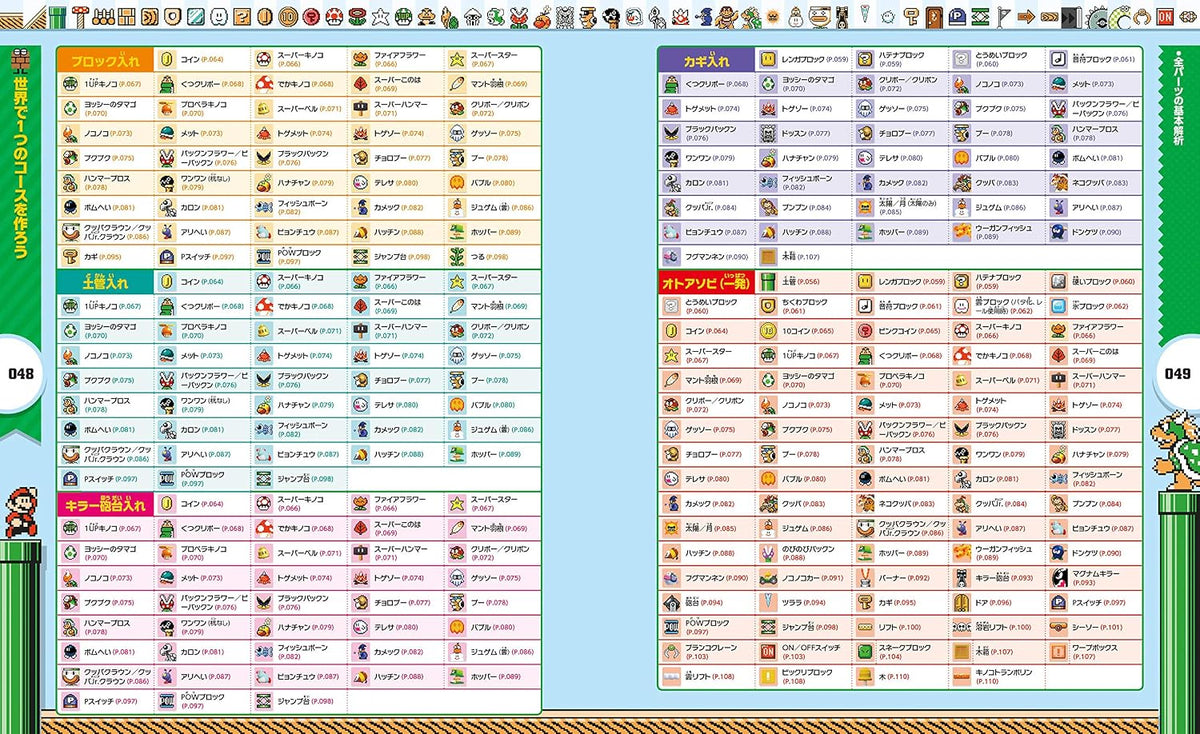Select the side title 世界で1つのコースを作ろう
1200x734 pixels.
[x=22, y=166]
